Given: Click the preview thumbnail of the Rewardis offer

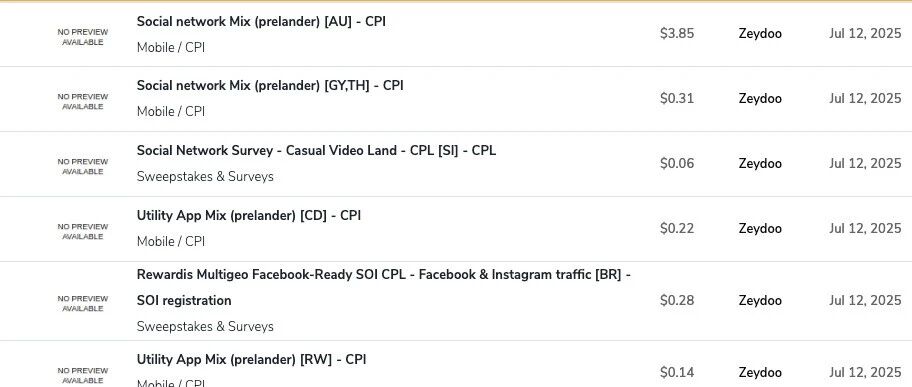Looking at the screenshot, I should (x=83, y=304).
